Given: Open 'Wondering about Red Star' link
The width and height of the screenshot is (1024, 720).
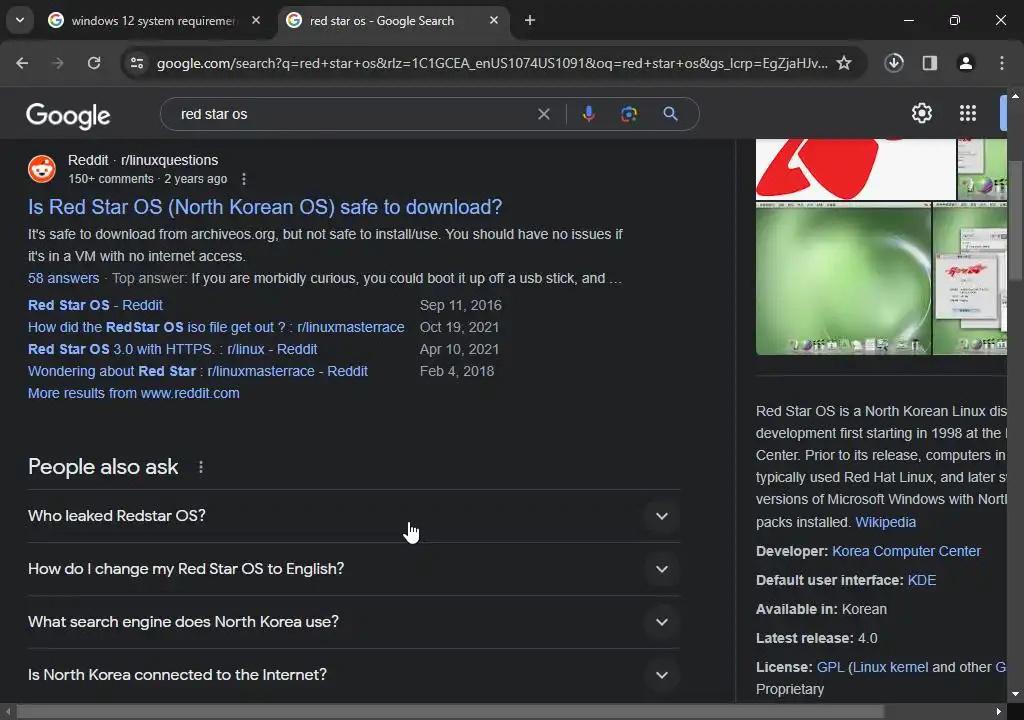Looking at the screenshot, I should click(x=198, y=371).
